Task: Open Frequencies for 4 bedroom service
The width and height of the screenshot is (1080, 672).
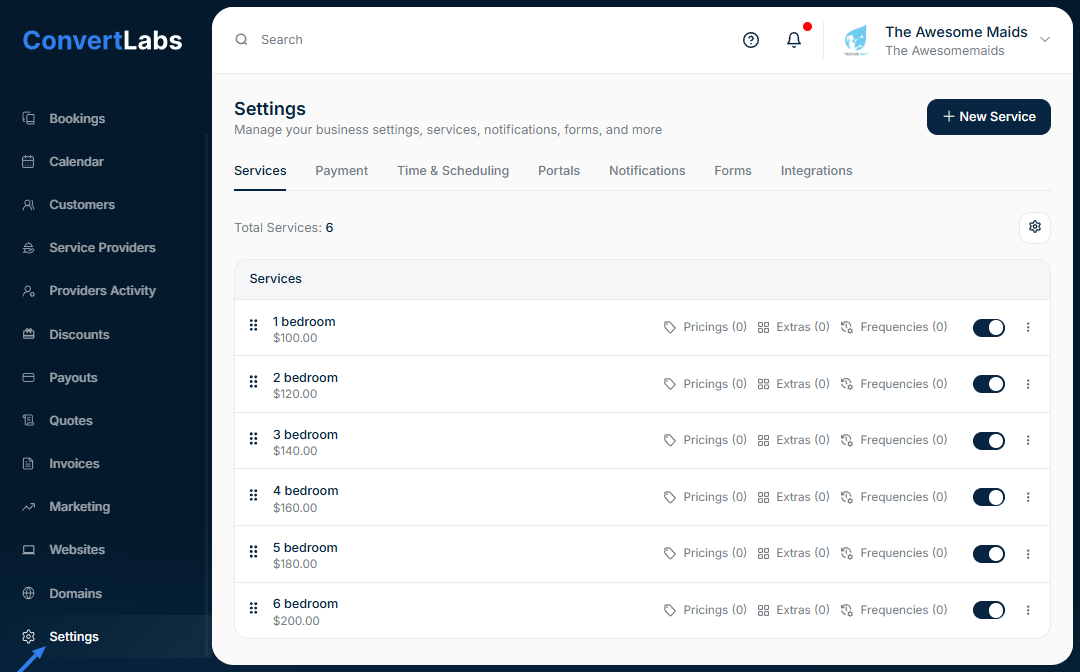Action: coord(893,497)
